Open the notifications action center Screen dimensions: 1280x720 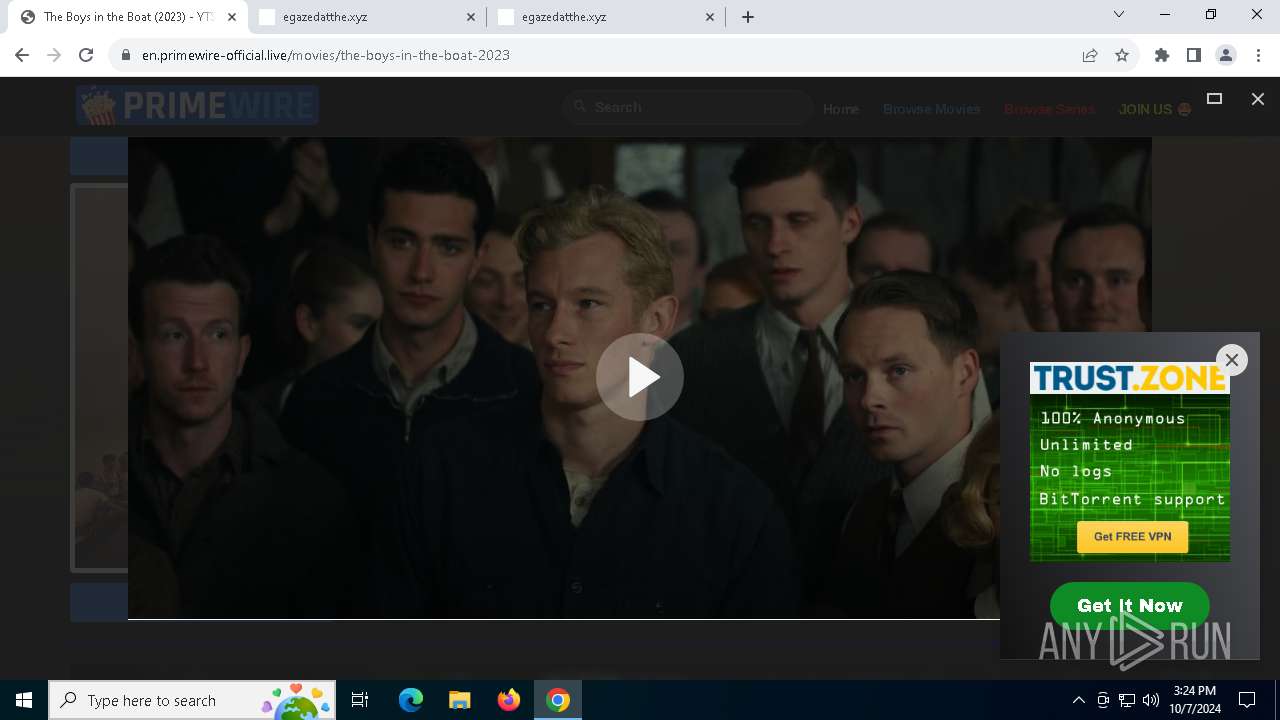(1247, 700)
